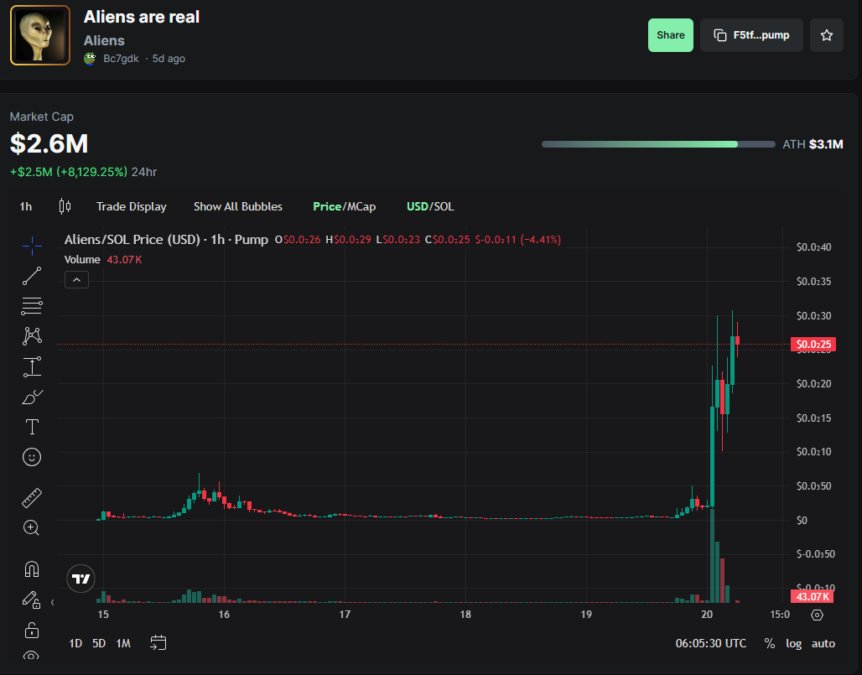The height and width of the screenshot is (675, 862).
Task: Click the ATH progress bar
Action: 658,144
